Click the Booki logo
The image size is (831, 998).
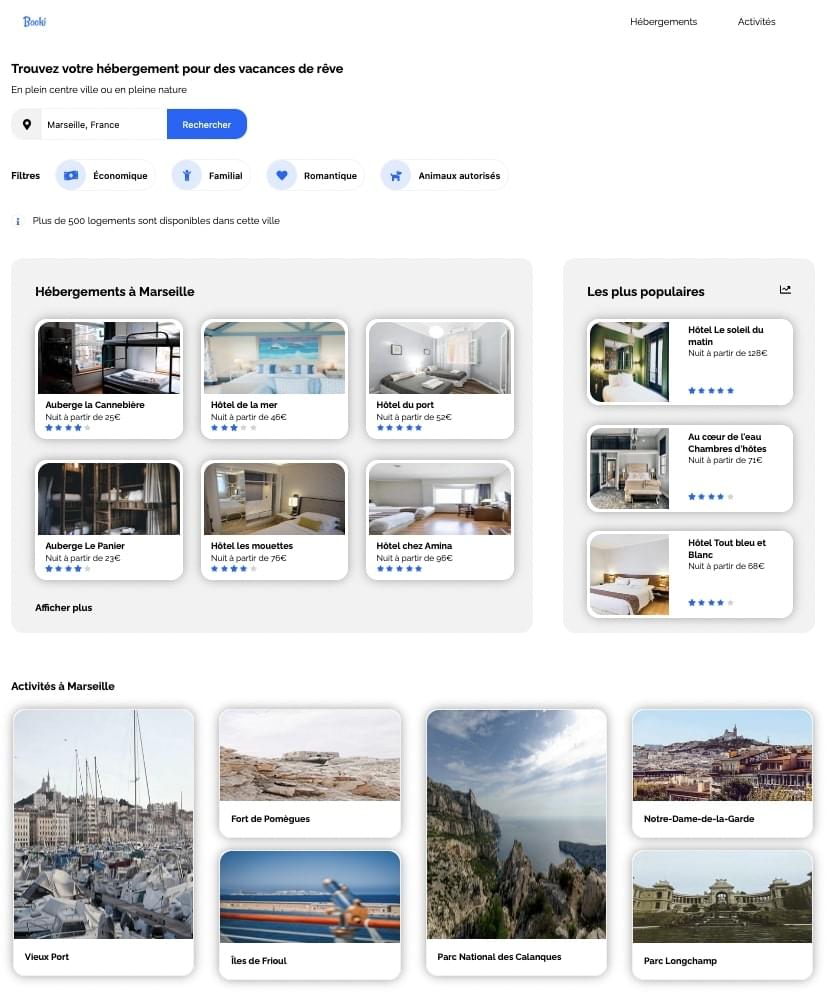coord(35,21)
